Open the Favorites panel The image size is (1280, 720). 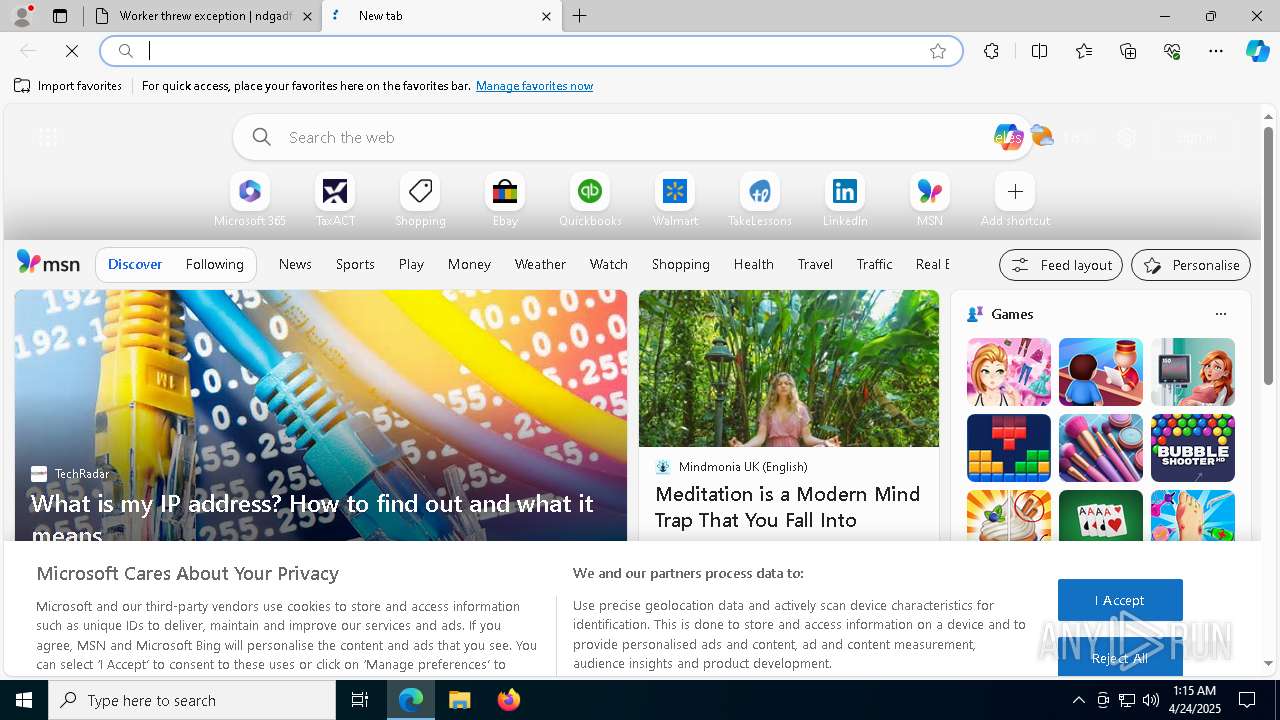1084,51
